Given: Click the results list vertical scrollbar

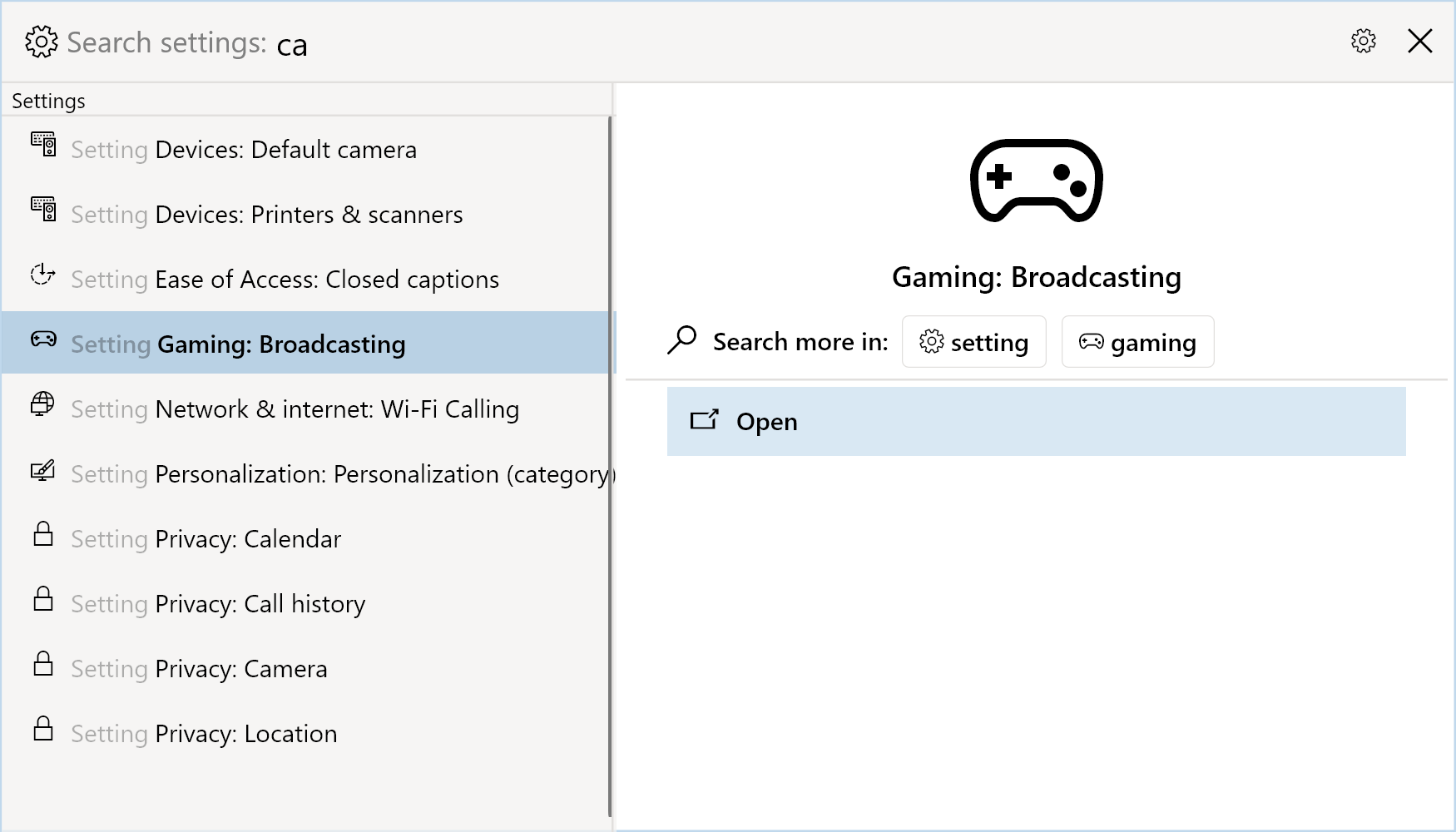Looking at the screenshot, I should point(610,466).
